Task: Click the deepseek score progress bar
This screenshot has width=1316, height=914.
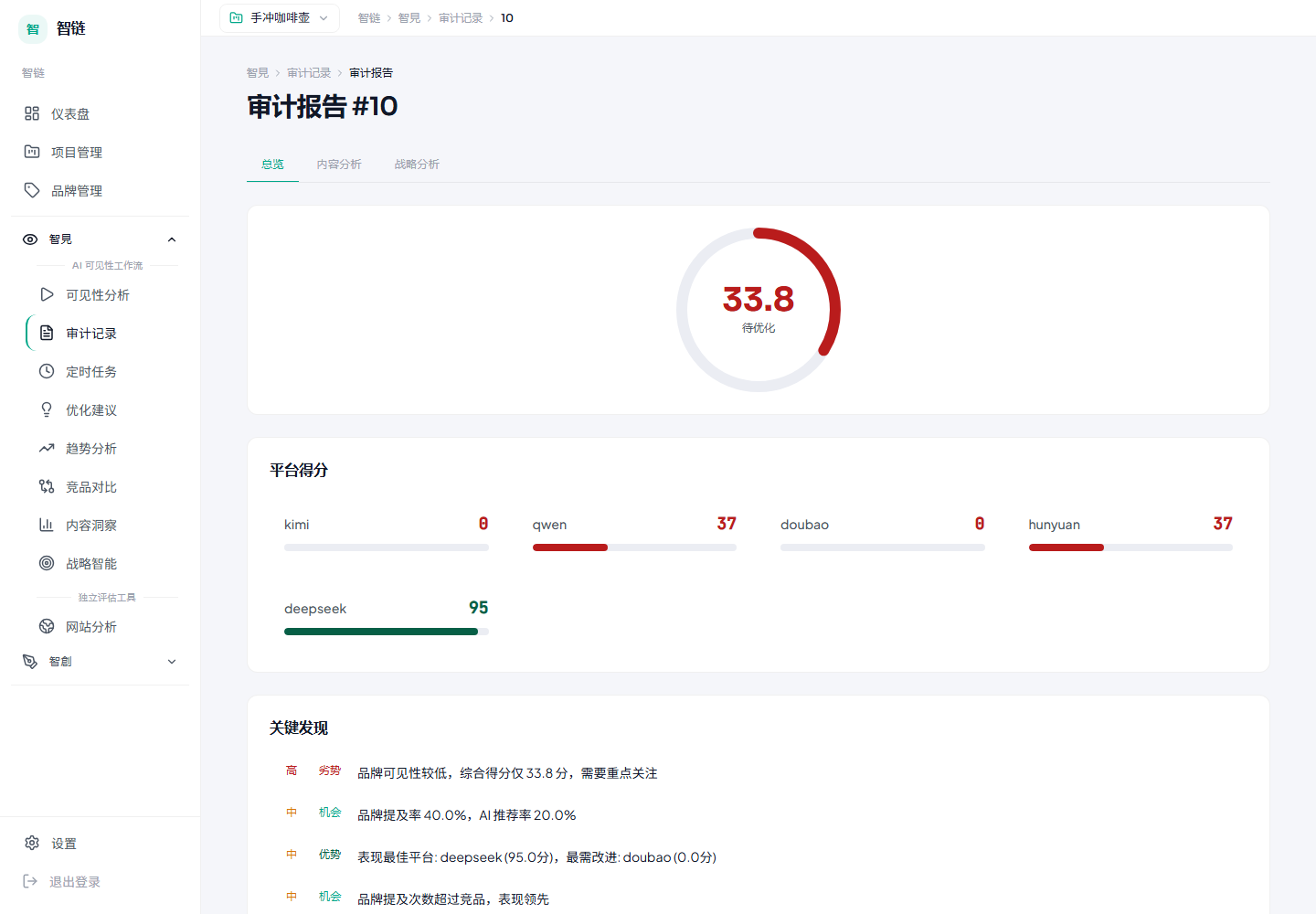Action: [x=387, y=632]
